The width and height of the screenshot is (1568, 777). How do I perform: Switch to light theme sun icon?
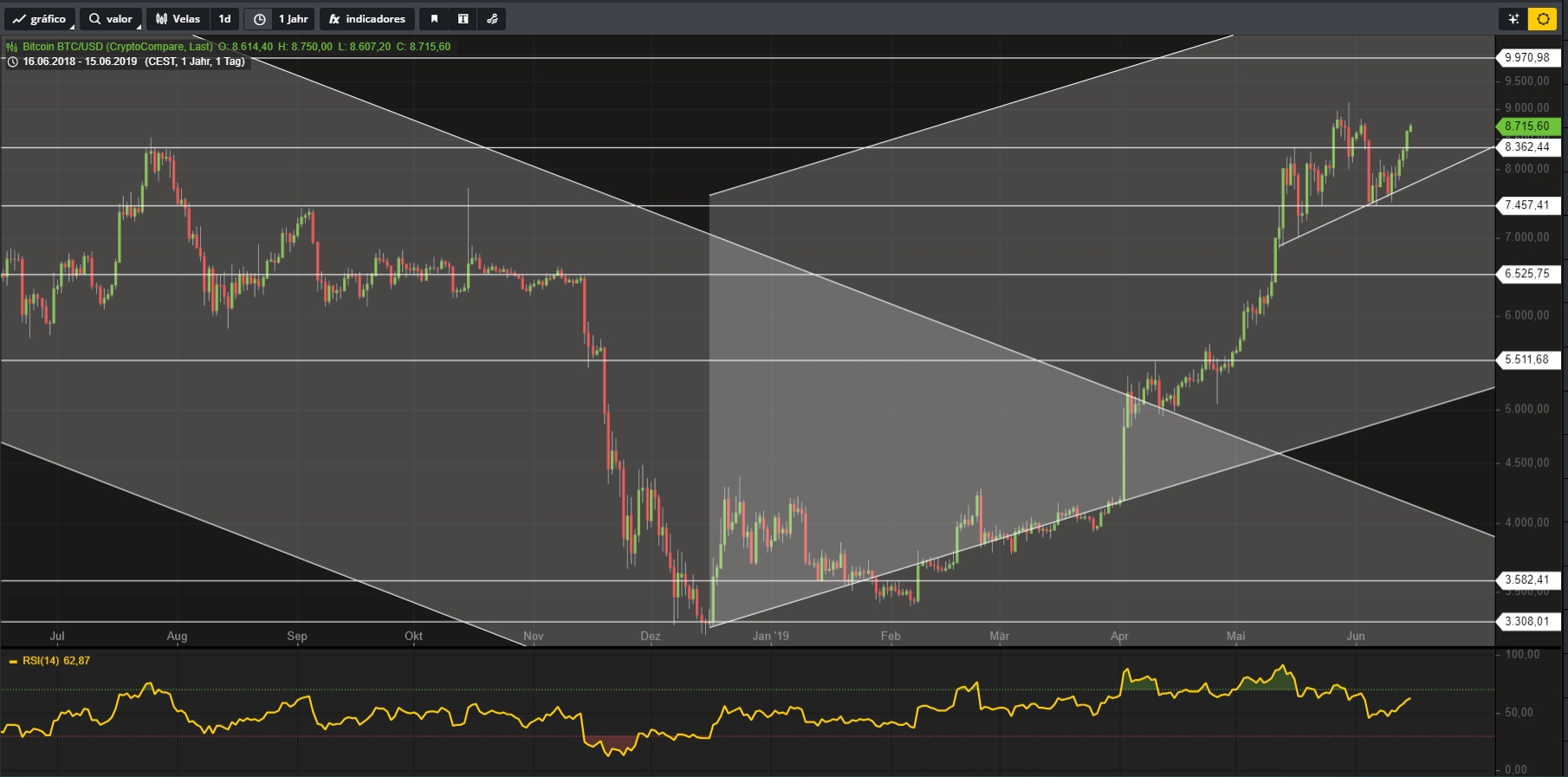pos(1543,19)
